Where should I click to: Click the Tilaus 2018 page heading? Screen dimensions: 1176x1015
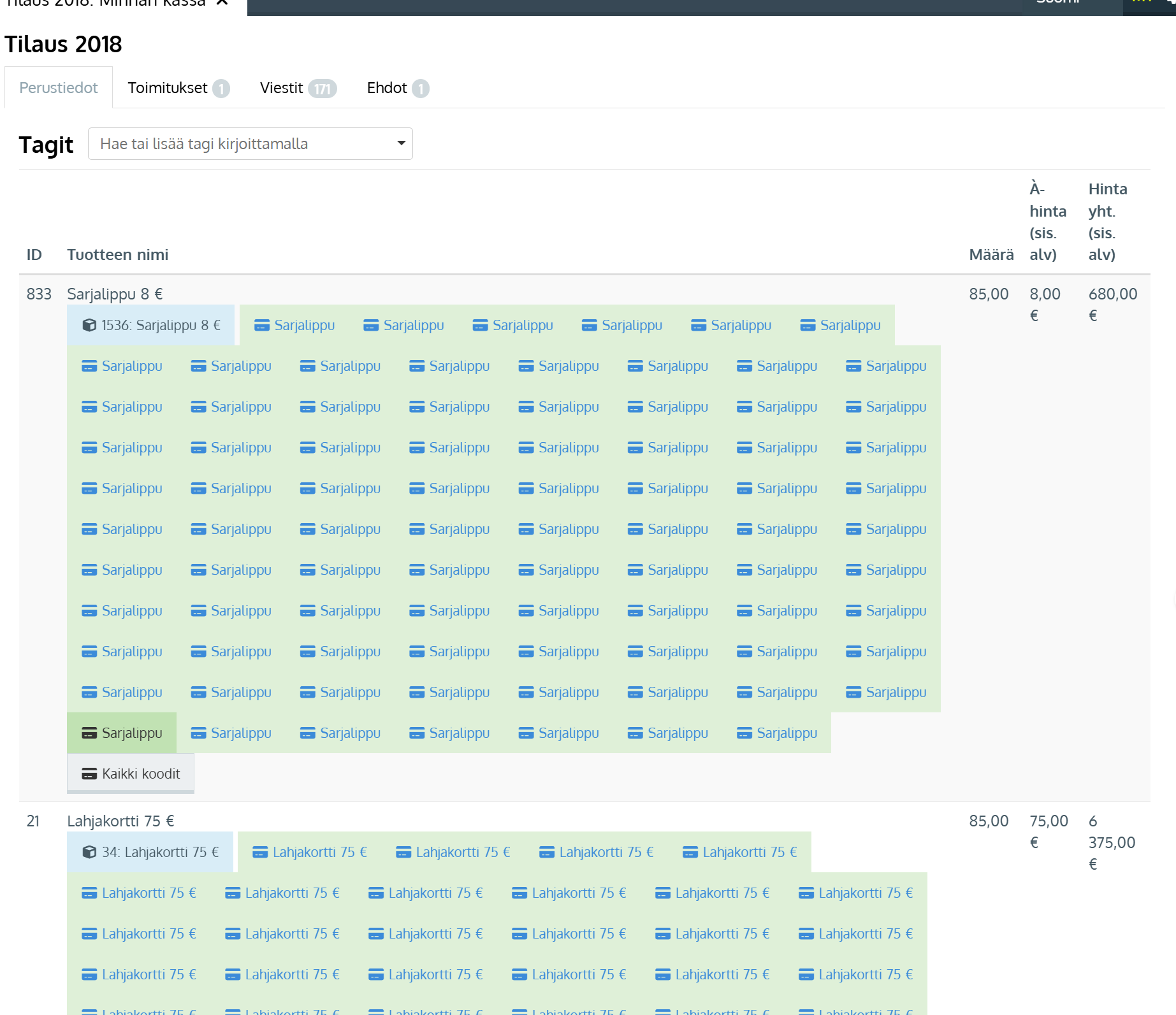(x=63, y=45)
